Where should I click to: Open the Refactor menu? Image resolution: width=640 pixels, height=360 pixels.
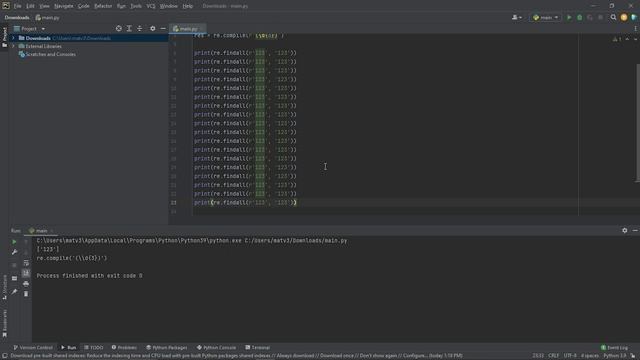(103, 6)
